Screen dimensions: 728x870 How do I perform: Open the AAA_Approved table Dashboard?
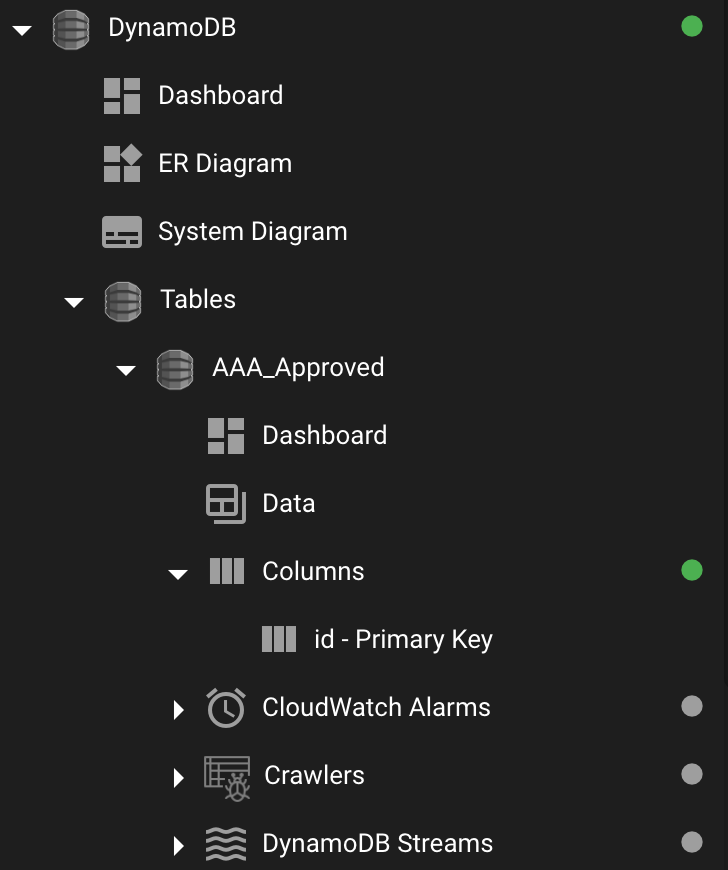[297, 436]
